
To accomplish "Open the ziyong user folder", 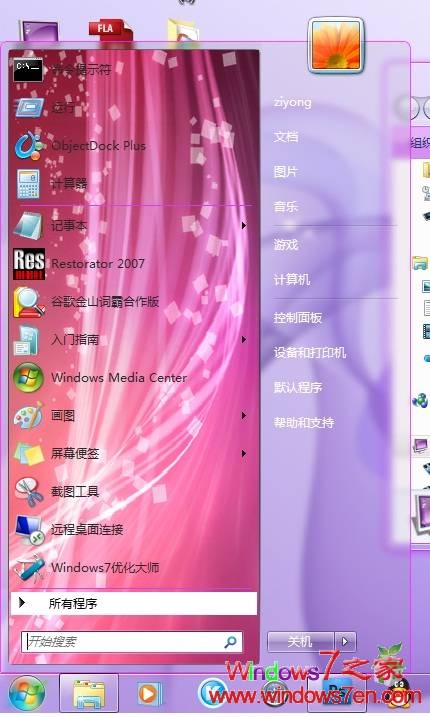I will click(293, 102).
